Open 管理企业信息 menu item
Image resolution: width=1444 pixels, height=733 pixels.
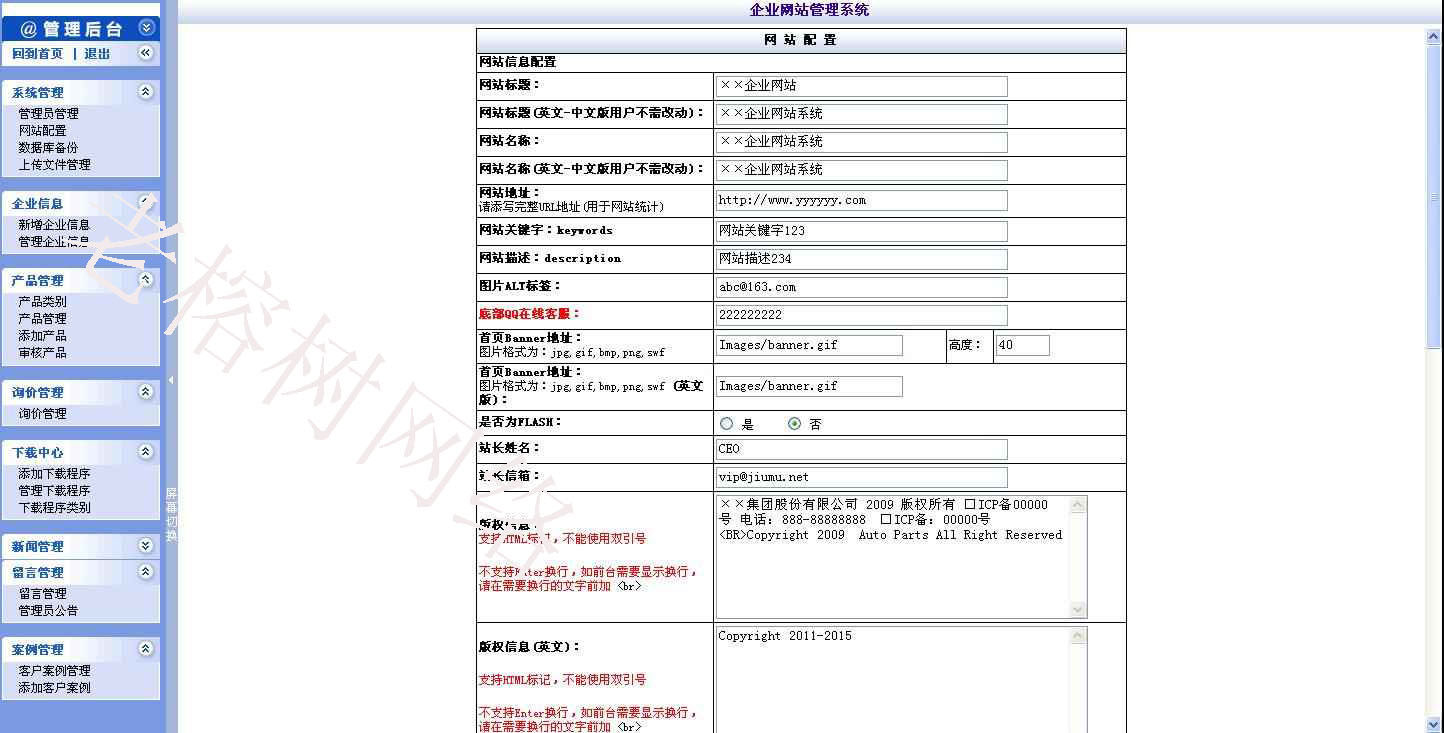coord(54,241)
